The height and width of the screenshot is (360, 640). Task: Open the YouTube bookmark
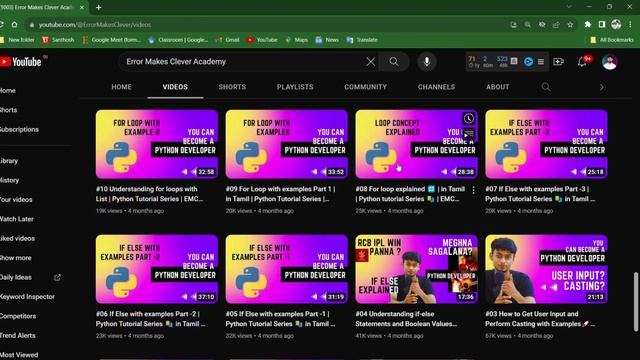pyautogui.click(x=262, y=40)
